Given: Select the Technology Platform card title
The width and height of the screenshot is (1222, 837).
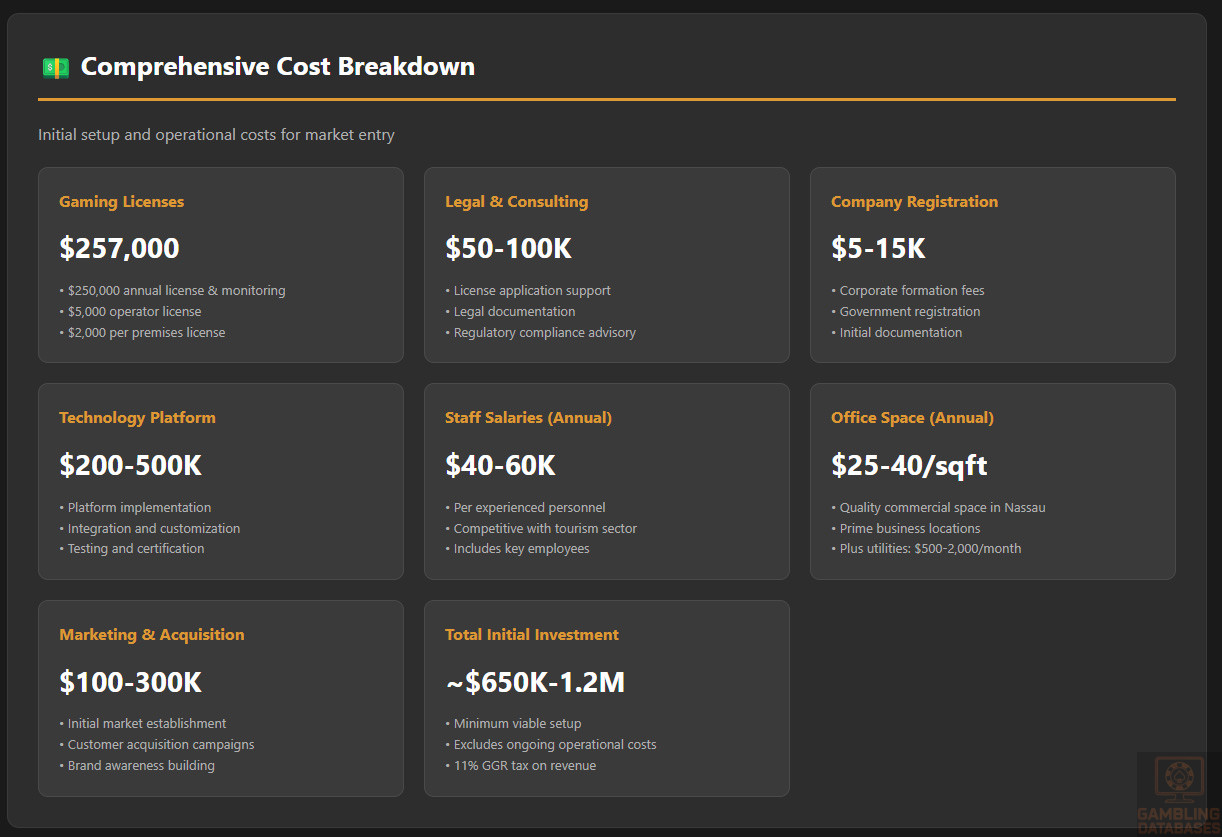Looking at the screenshot, I should pyautogui.click(x=137, y=418).
